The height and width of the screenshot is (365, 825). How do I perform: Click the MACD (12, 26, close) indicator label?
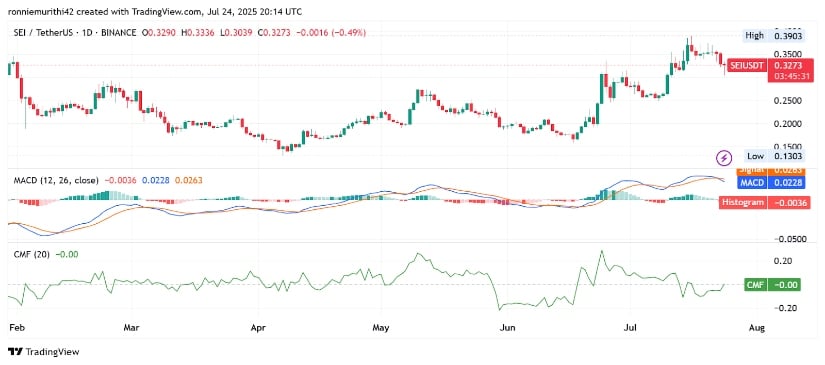(56, 180)
